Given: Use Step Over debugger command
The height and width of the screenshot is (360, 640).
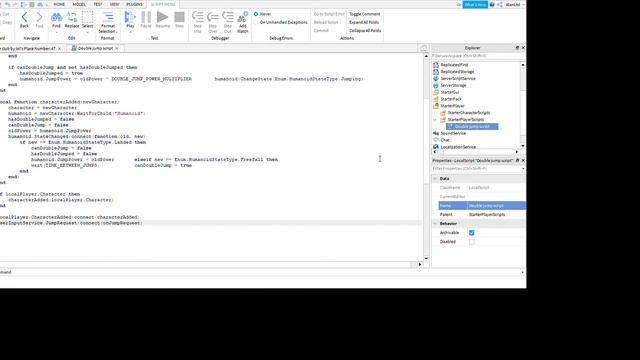Looking at the screenshot, I should [x=213, y=22].
